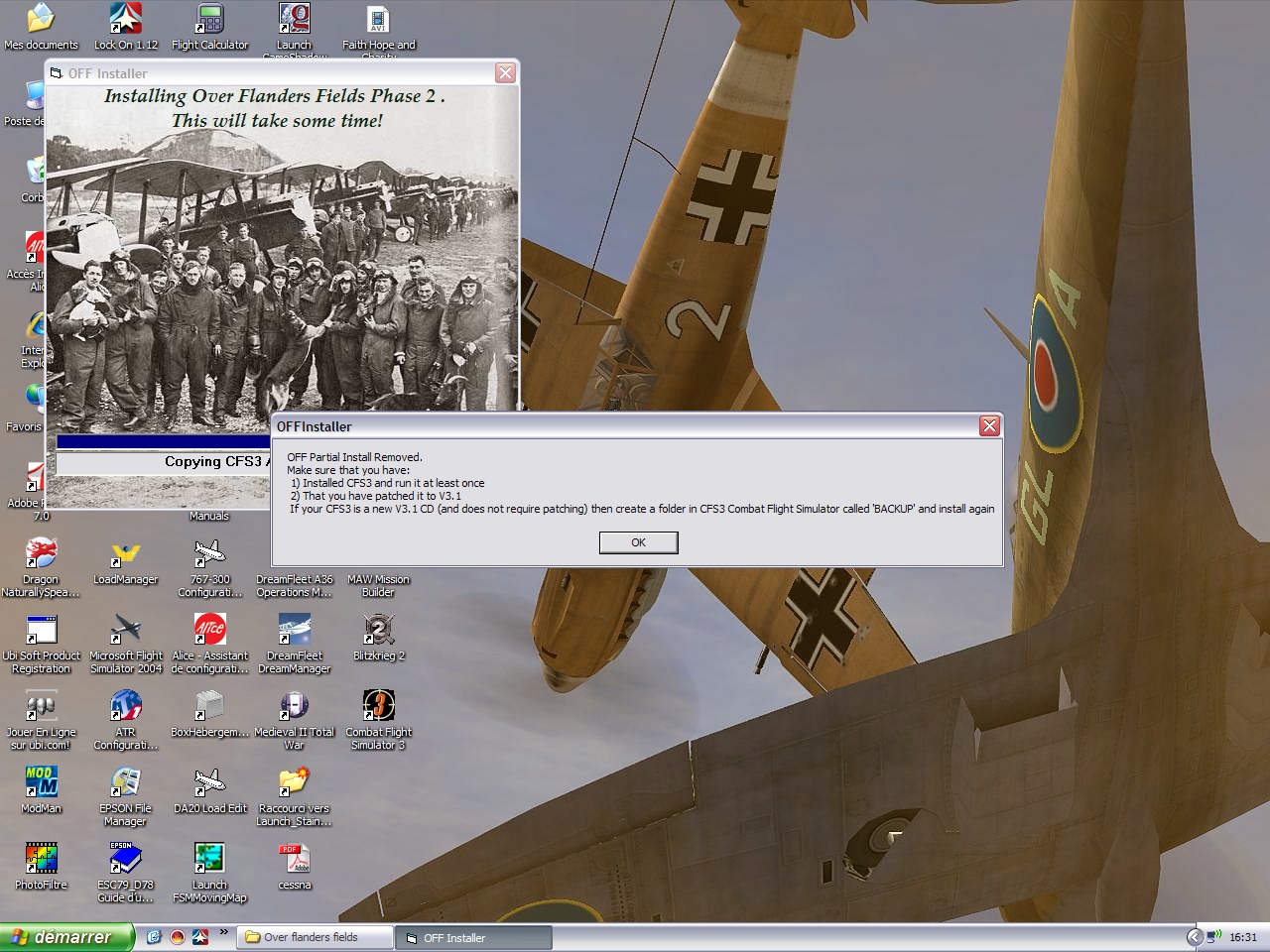Expand the quick launch overflow chevron
This screenshot has height=952, width=1270.
224,932
